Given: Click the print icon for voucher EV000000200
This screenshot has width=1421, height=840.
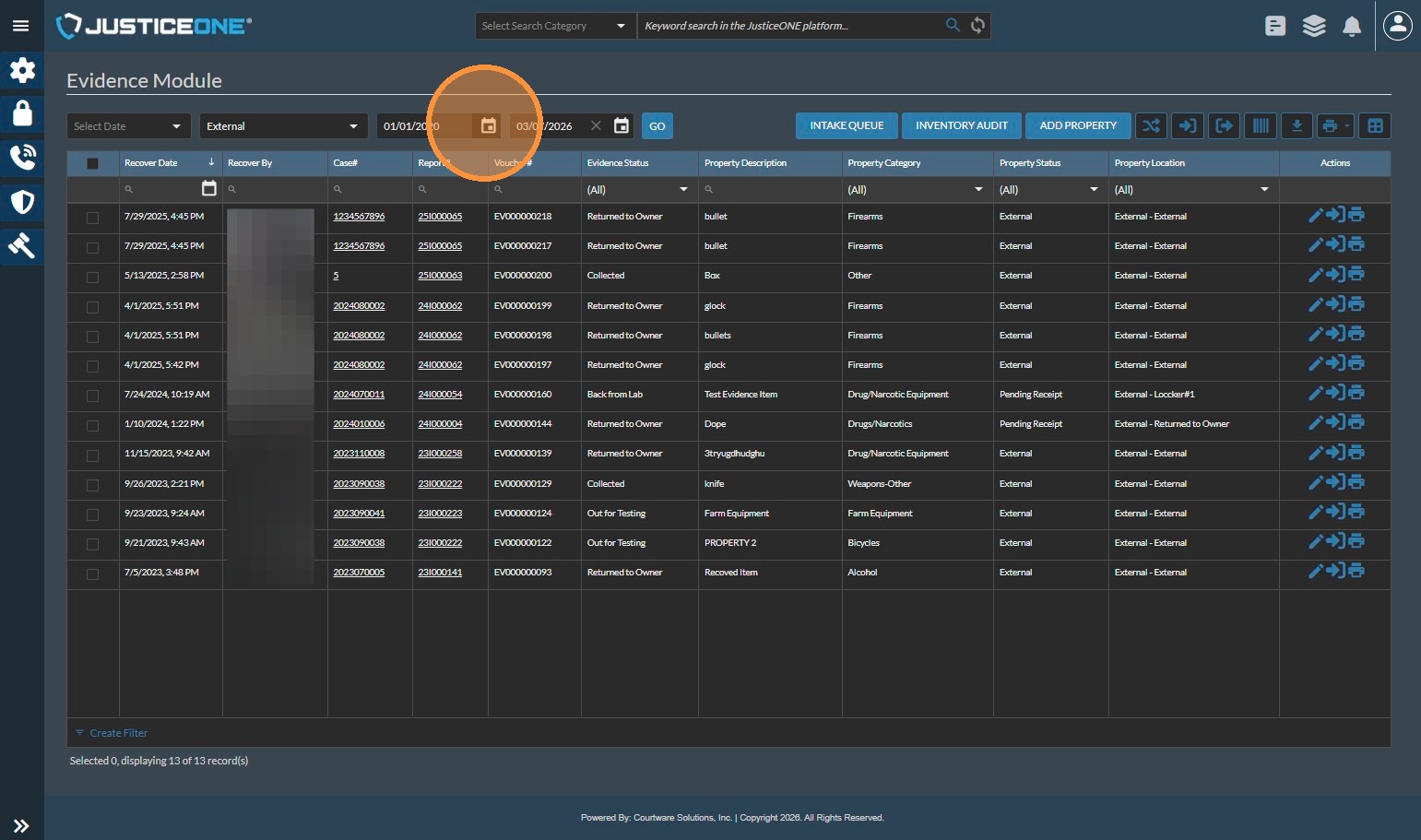Looking at the screenshot, I should point(1356,275).
